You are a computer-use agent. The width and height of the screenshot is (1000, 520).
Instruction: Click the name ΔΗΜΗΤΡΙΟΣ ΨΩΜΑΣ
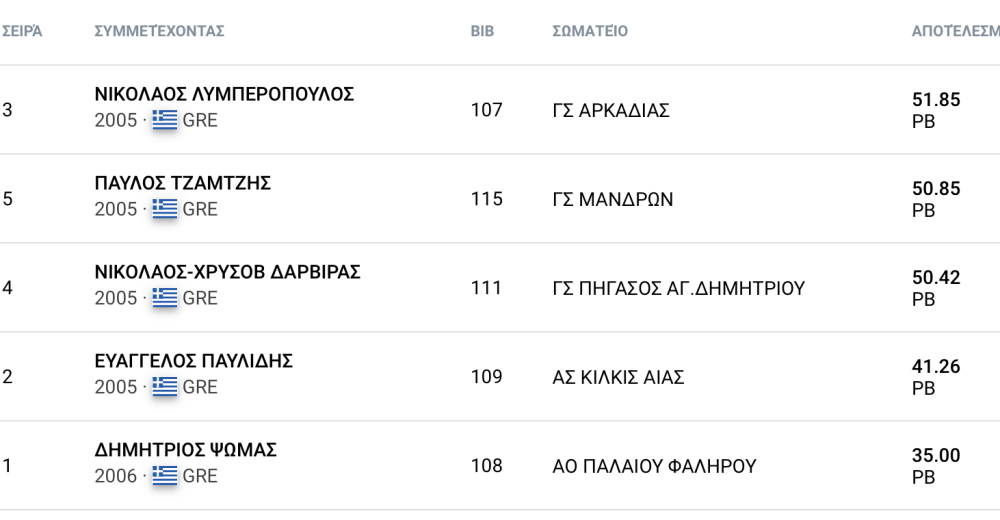185,450
